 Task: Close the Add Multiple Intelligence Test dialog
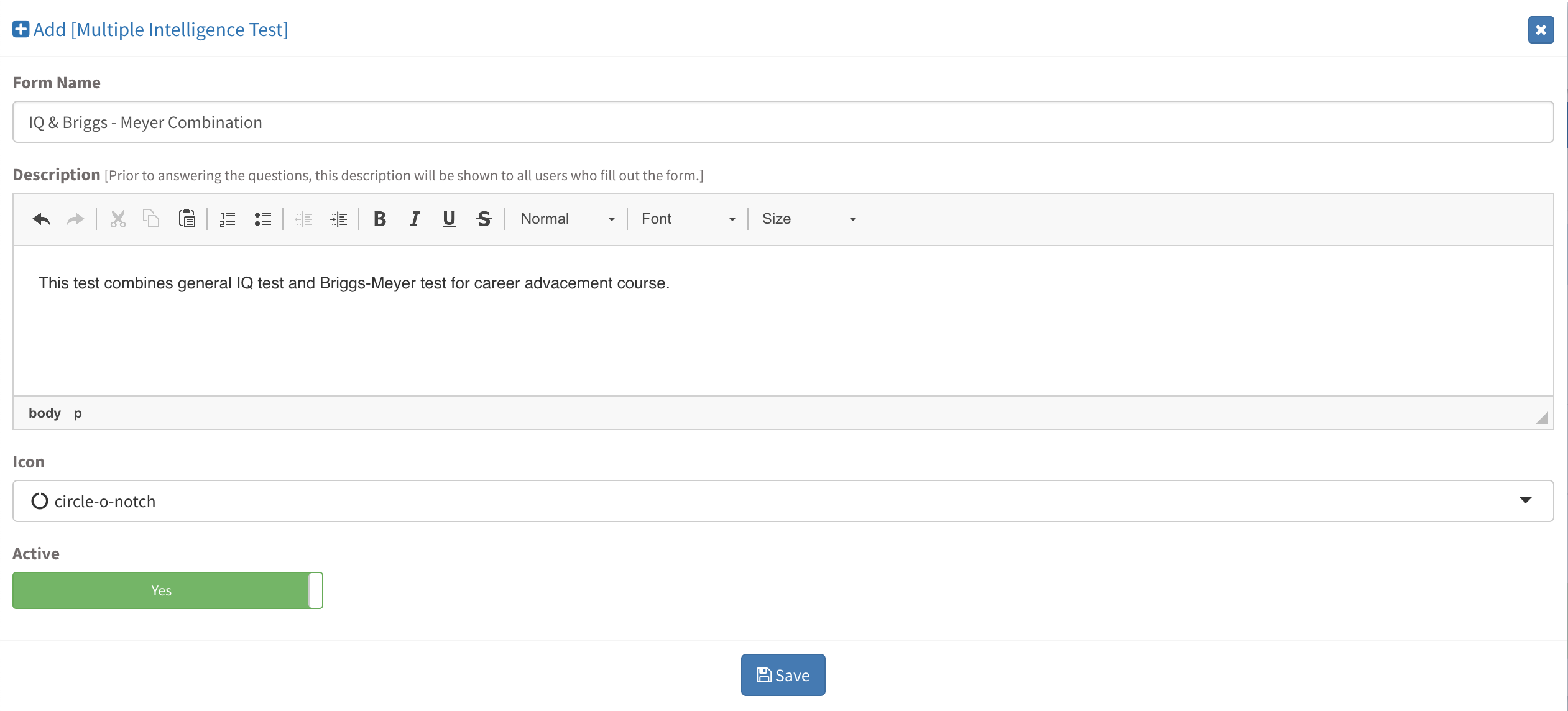click(x=1541, y=30)
